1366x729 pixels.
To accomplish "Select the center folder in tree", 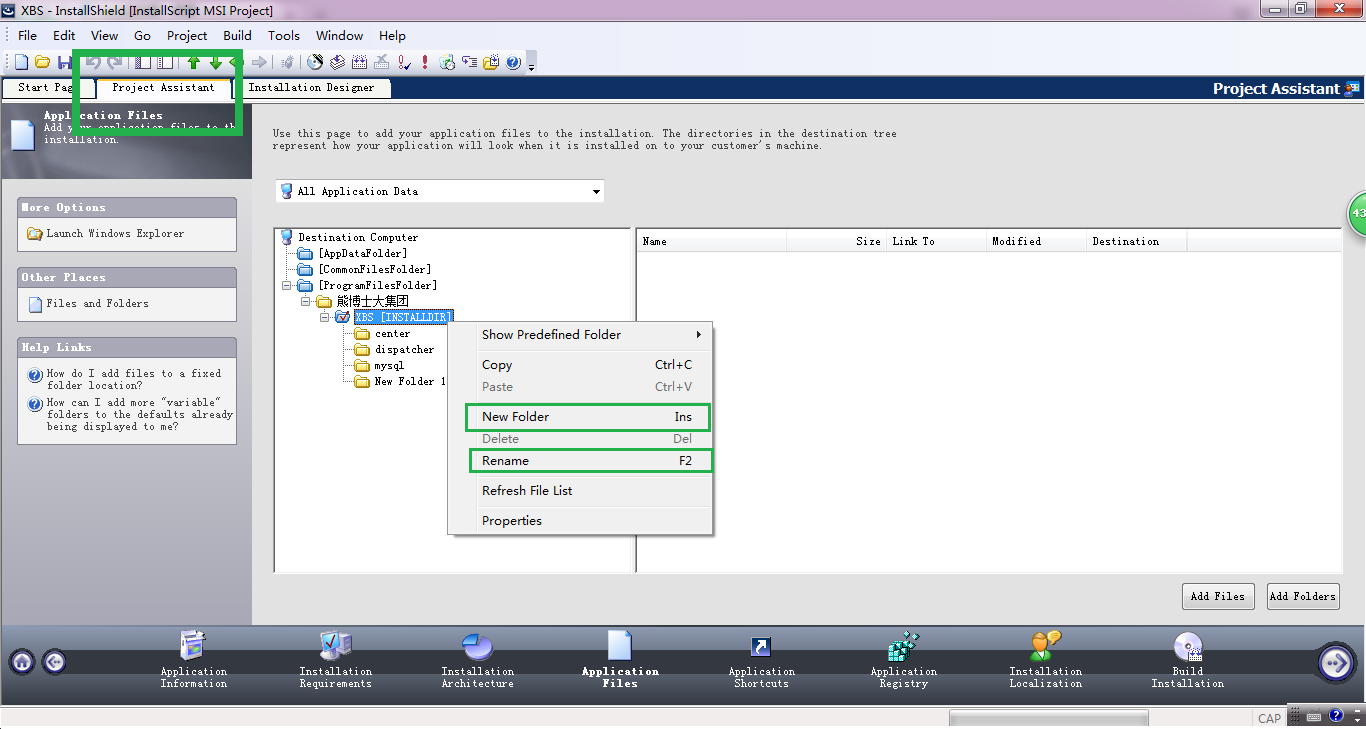I will tap(392, 334).
